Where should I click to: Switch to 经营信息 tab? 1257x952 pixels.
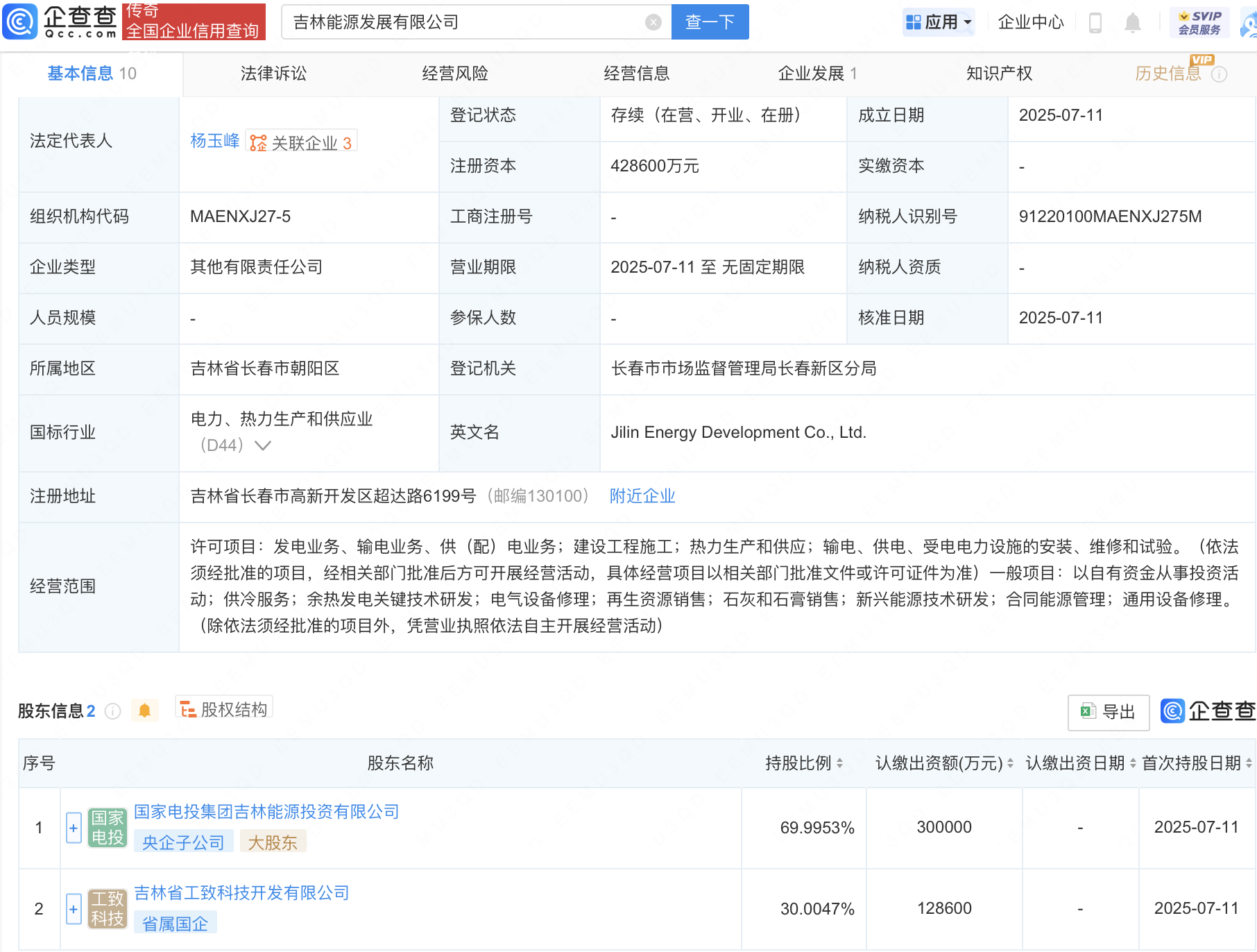[x=636, y=74]
